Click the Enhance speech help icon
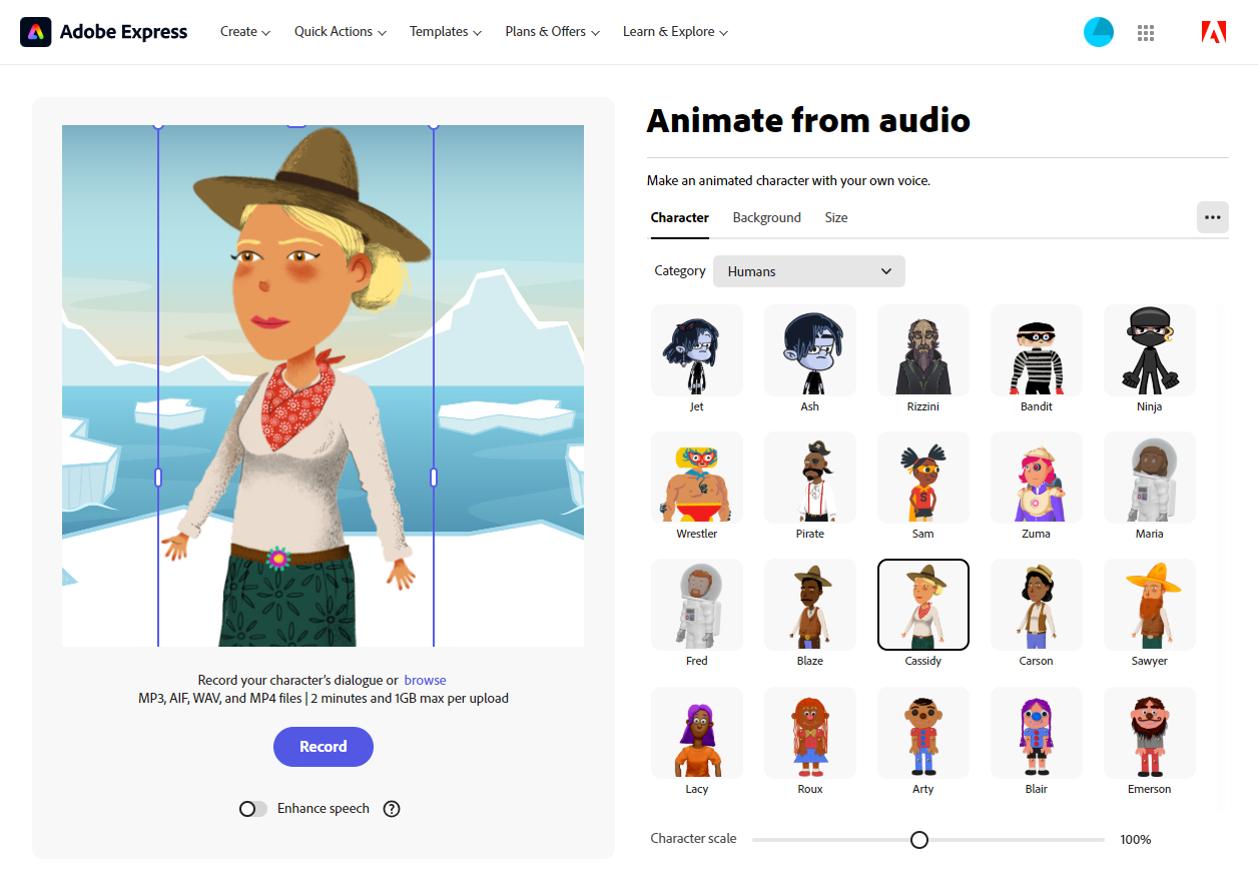Screen dimensions: 1258x890 tap(391, 808)
